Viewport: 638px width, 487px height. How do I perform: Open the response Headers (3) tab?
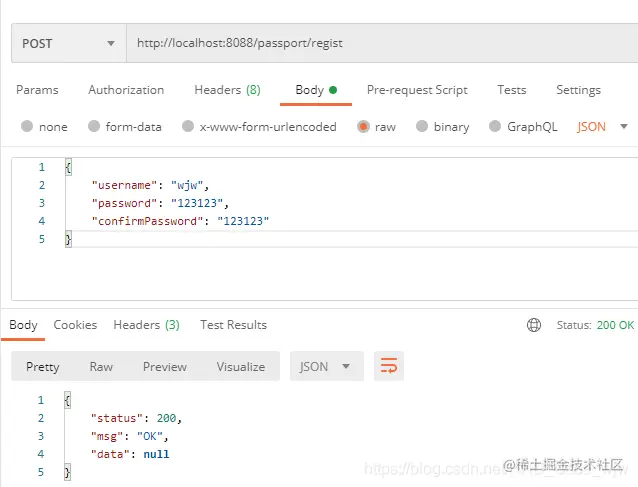[x=146, y=325]
